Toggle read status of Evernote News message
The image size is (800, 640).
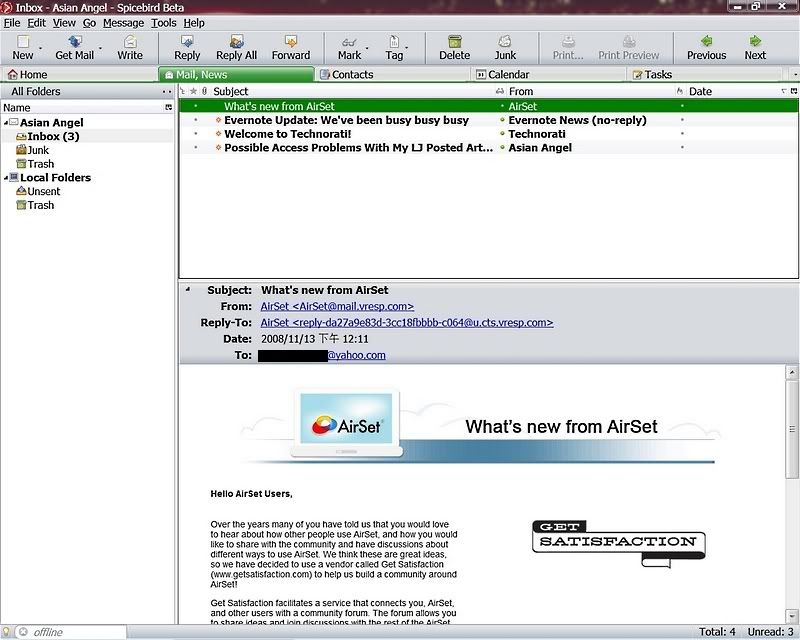[x=502, y=120]
